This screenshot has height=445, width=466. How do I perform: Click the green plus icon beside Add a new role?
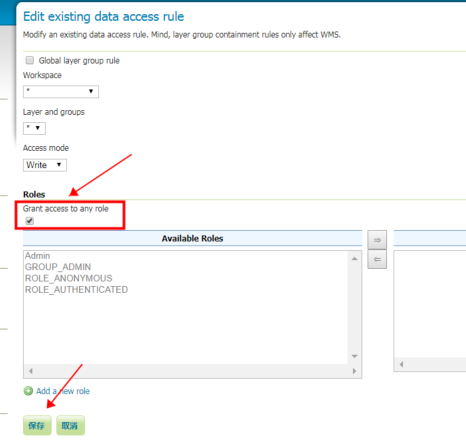click(28, 391)
